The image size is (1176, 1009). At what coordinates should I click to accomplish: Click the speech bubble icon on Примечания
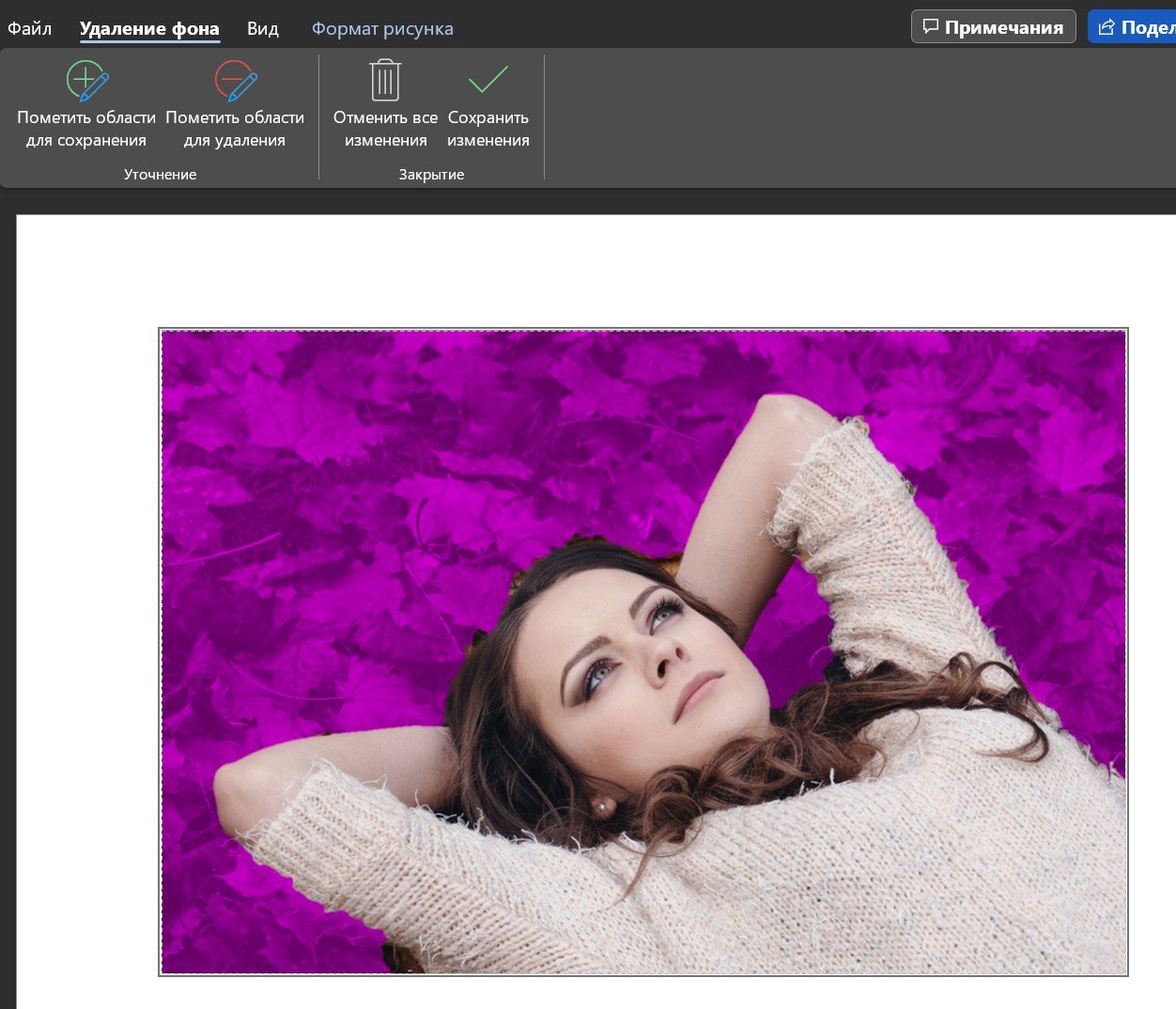point(931,26)
